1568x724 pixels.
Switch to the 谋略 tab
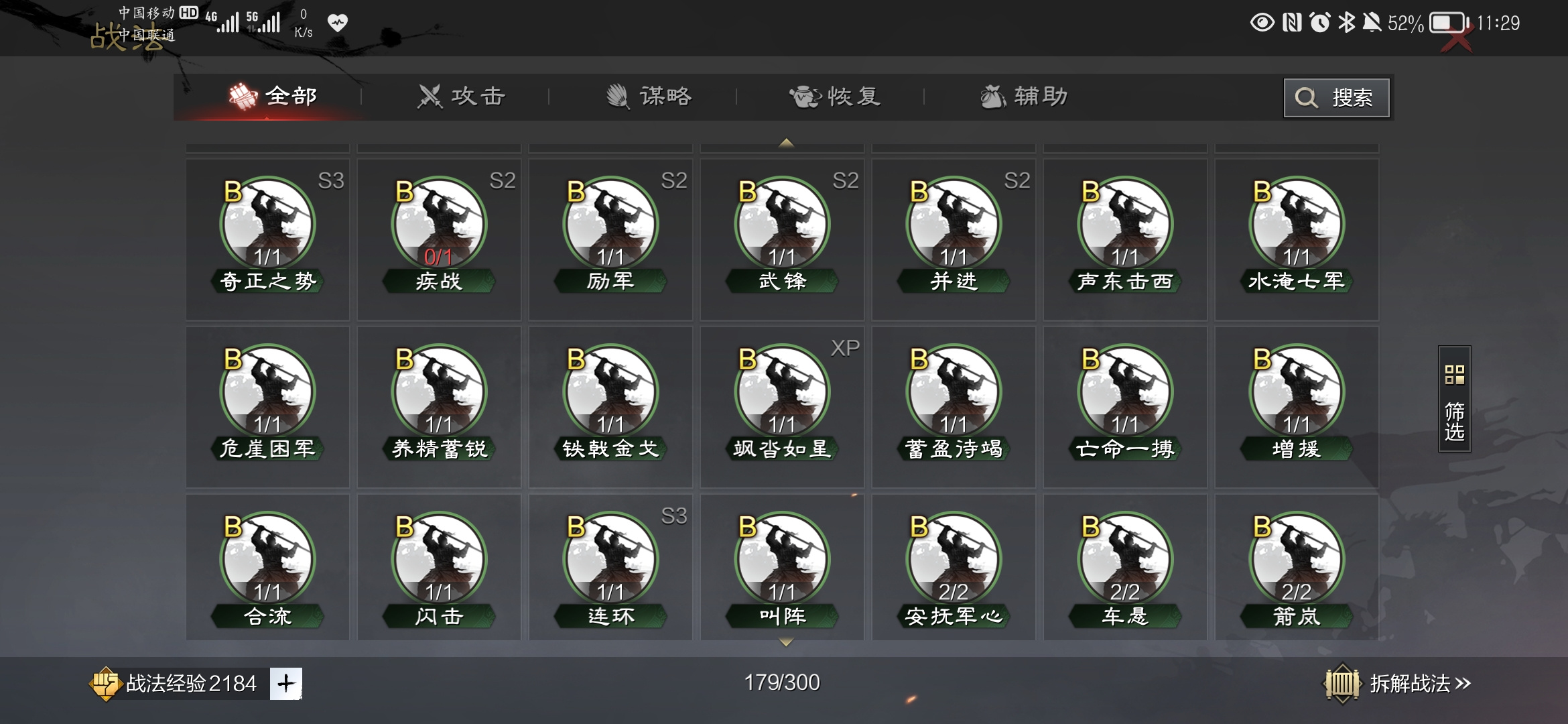pos(649,97)
